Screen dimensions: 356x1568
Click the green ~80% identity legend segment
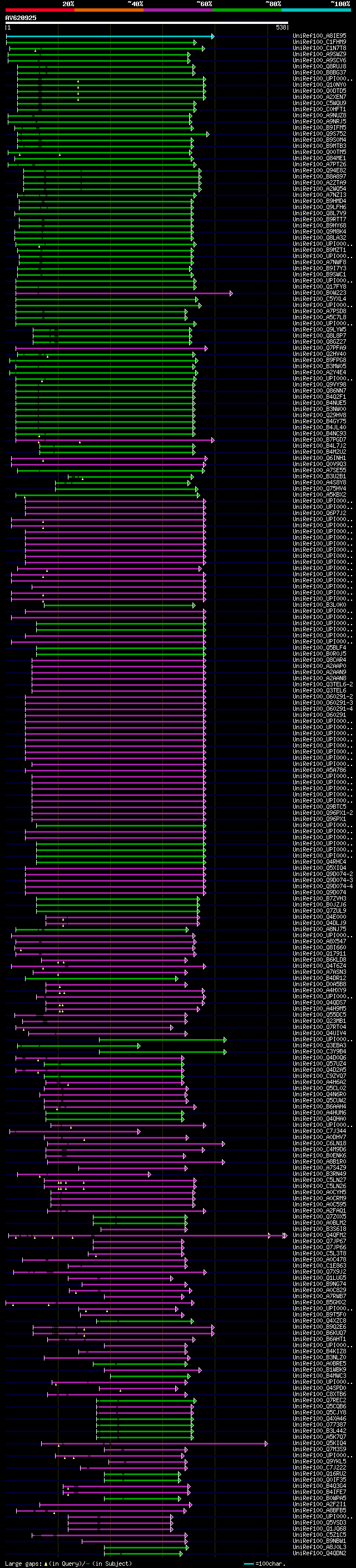click(246, 10)
